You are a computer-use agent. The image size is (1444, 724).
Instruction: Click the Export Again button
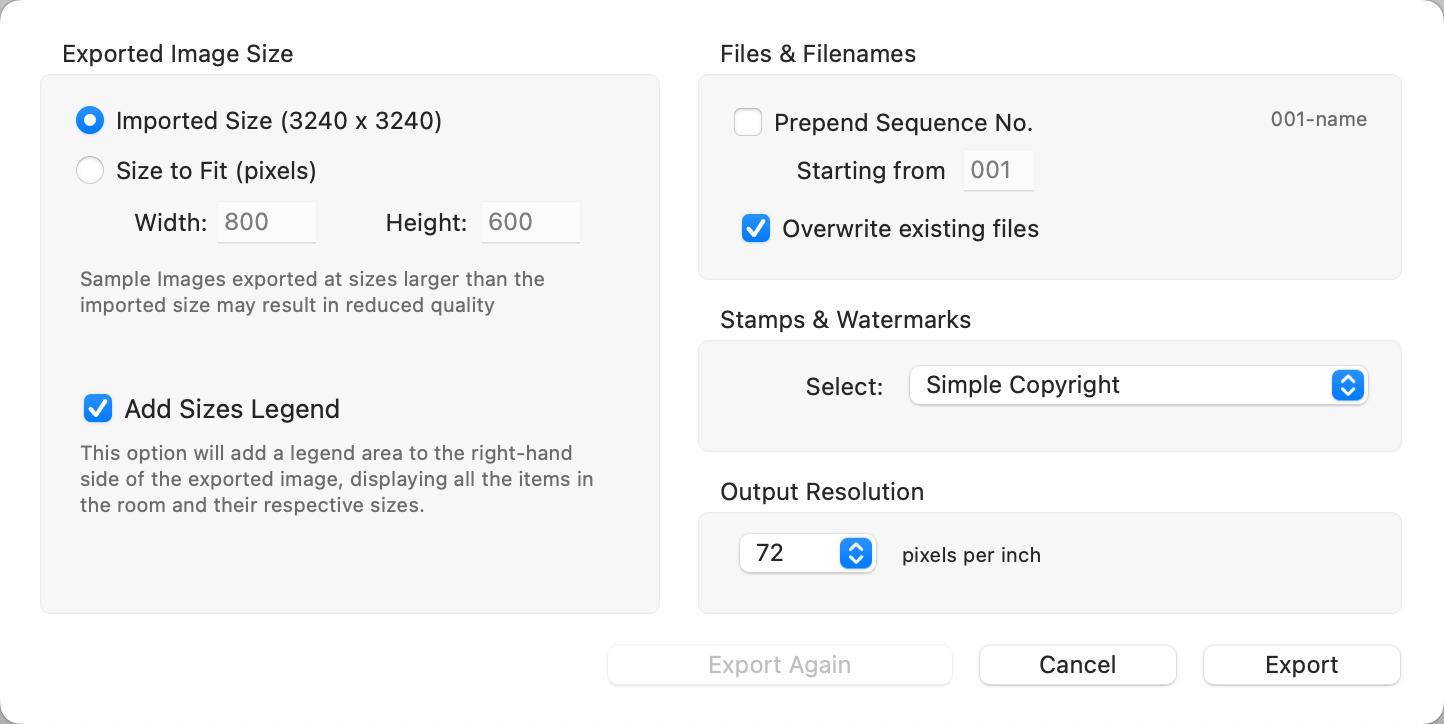pyautogui.click(x=779, y=665)
